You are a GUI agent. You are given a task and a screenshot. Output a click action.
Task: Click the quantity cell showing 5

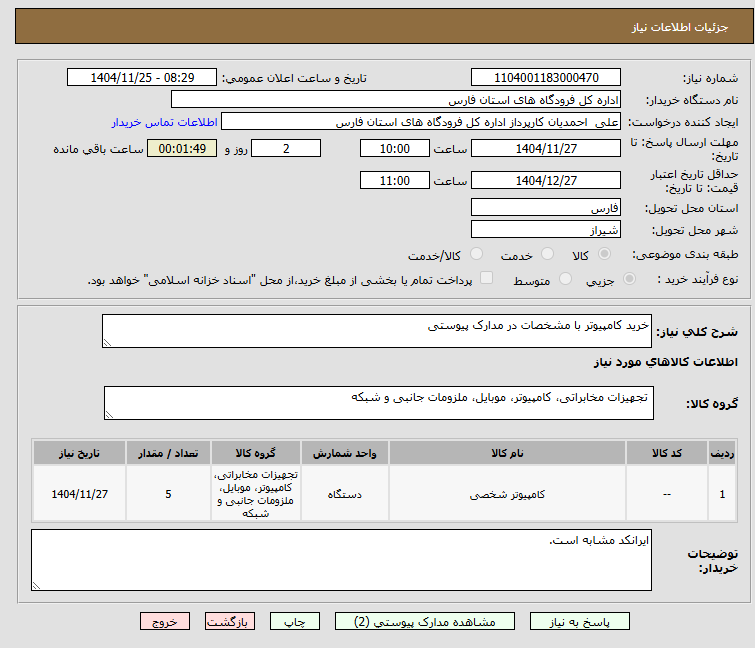click(169, 494)
